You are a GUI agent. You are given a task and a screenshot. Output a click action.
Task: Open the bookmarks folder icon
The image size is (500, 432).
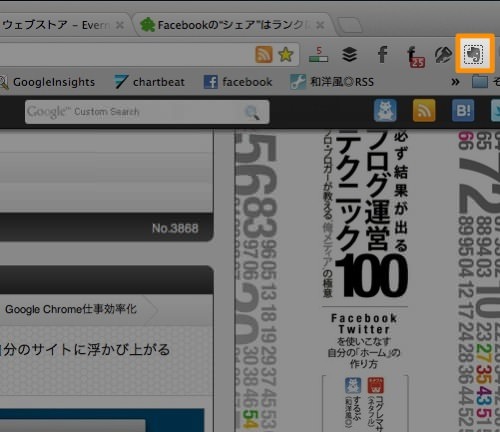pos(480,82)
